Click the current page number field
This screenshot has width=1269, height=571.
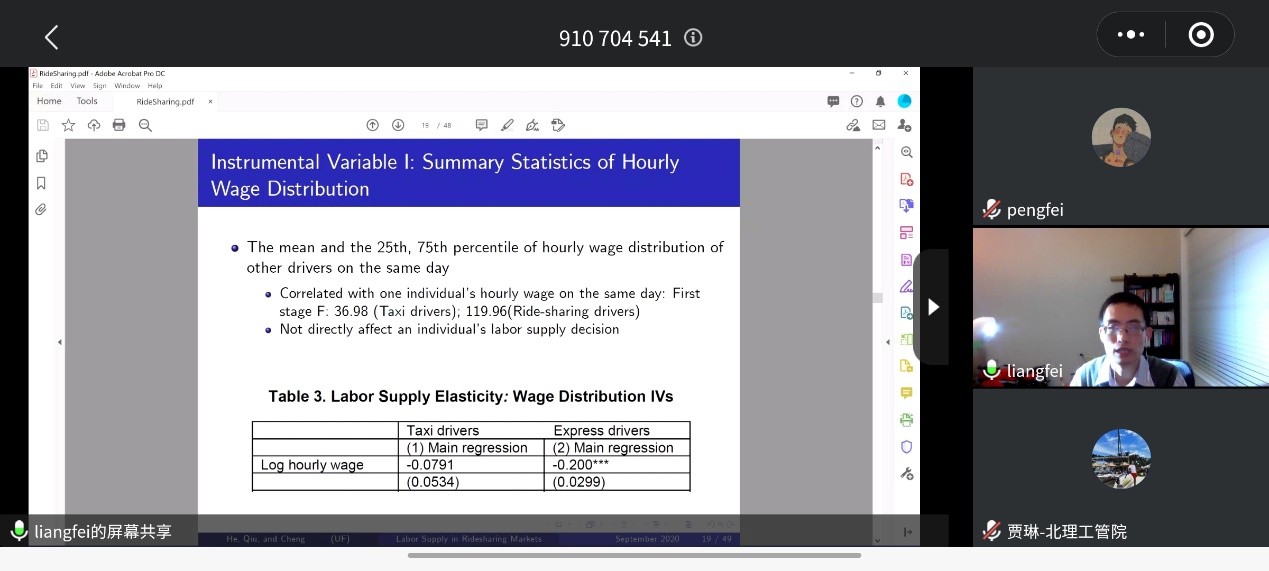425,125
